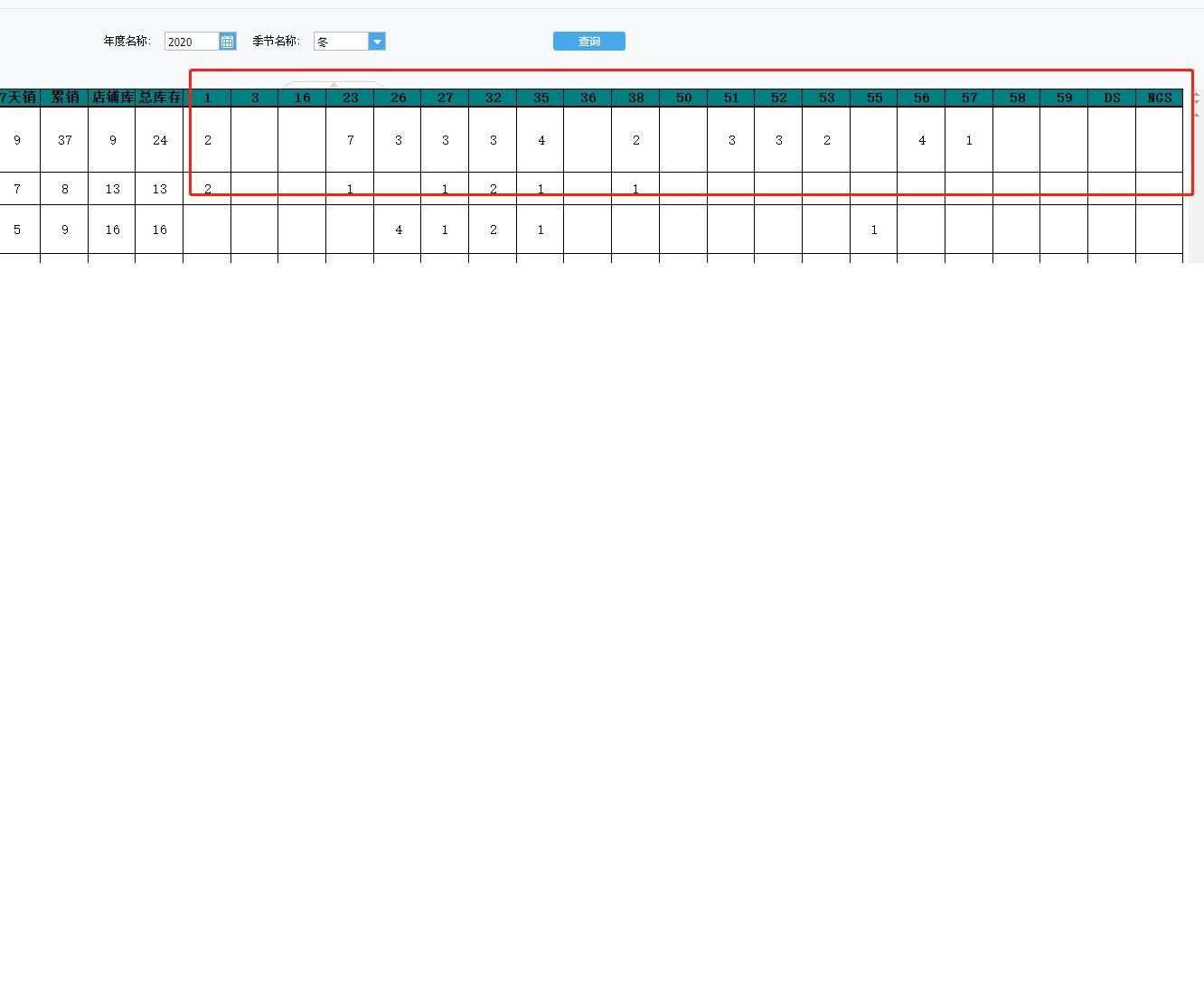Click column header 23
Image resolution: width=1204 pixels, height=995 pixels.
click(x=350, y=98)
